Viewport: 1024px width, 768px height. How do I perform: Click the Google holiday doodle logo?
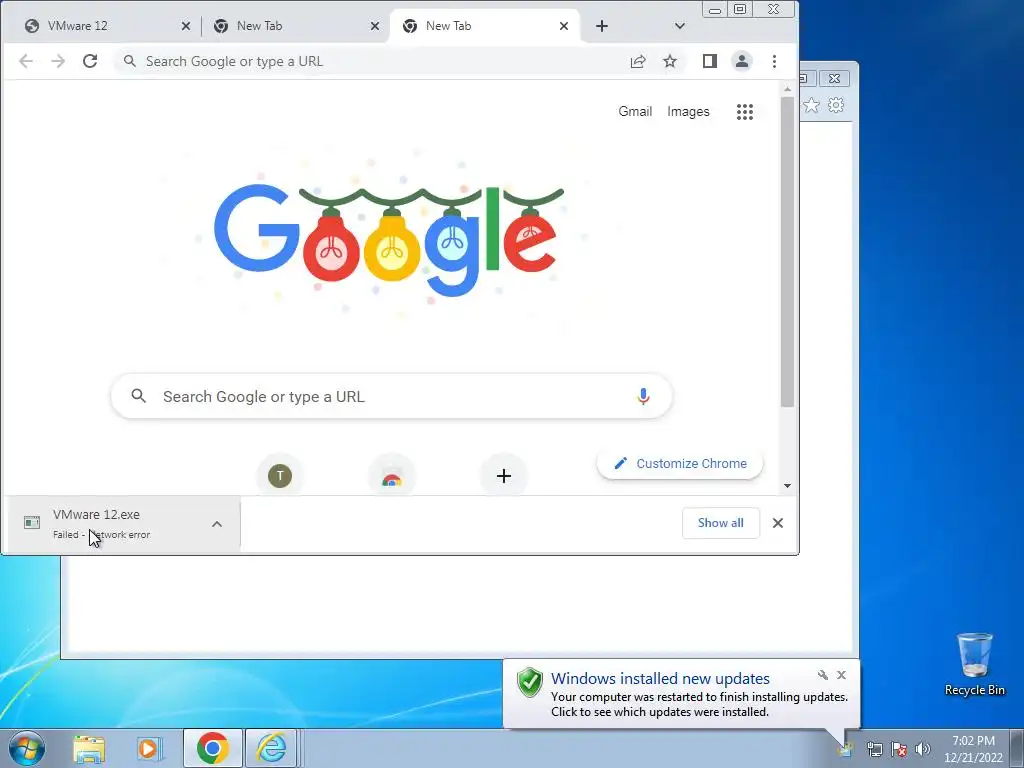point(389,239)
